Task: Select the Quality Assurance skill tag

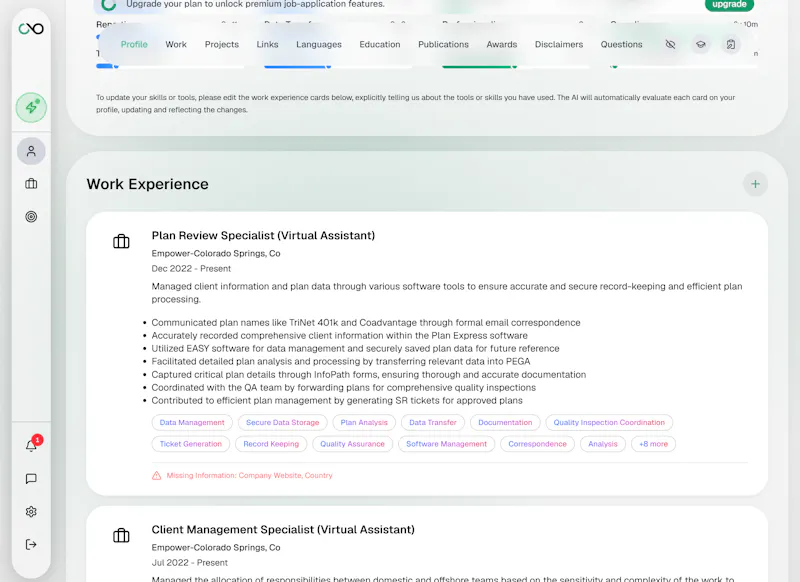Action: pos(353,444)
